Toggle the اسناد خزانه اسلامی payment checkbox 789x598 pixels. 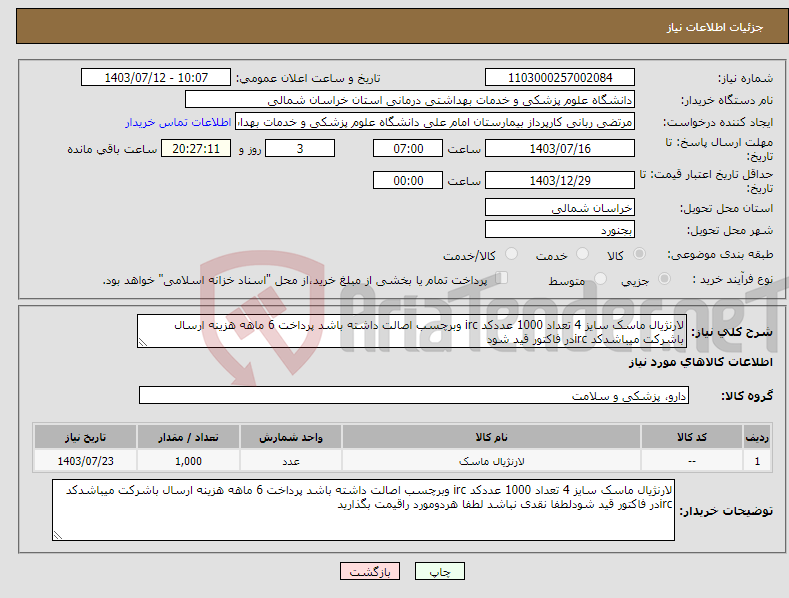click(501, 278)
